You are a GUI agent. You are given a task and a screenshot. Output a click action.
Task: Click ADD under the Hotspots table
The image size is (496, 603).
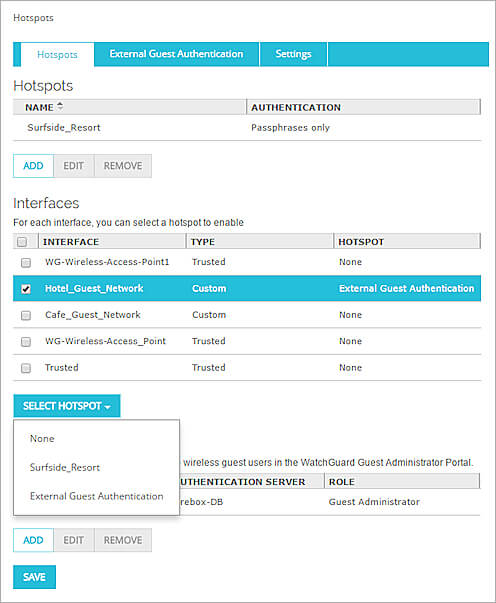coord(33,166)
